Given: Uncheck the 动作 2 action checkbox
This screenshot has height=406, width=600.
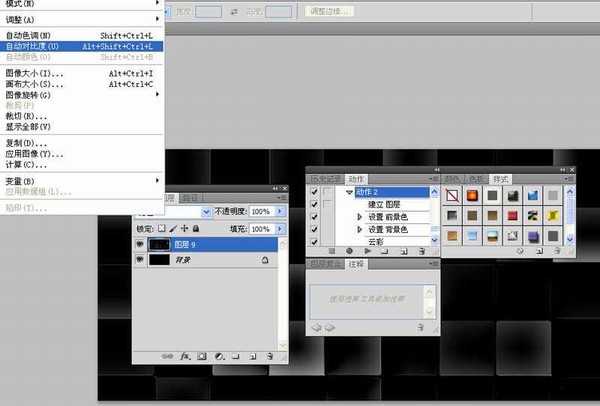Looking at the screenshot, I should [x=314, y=191].
